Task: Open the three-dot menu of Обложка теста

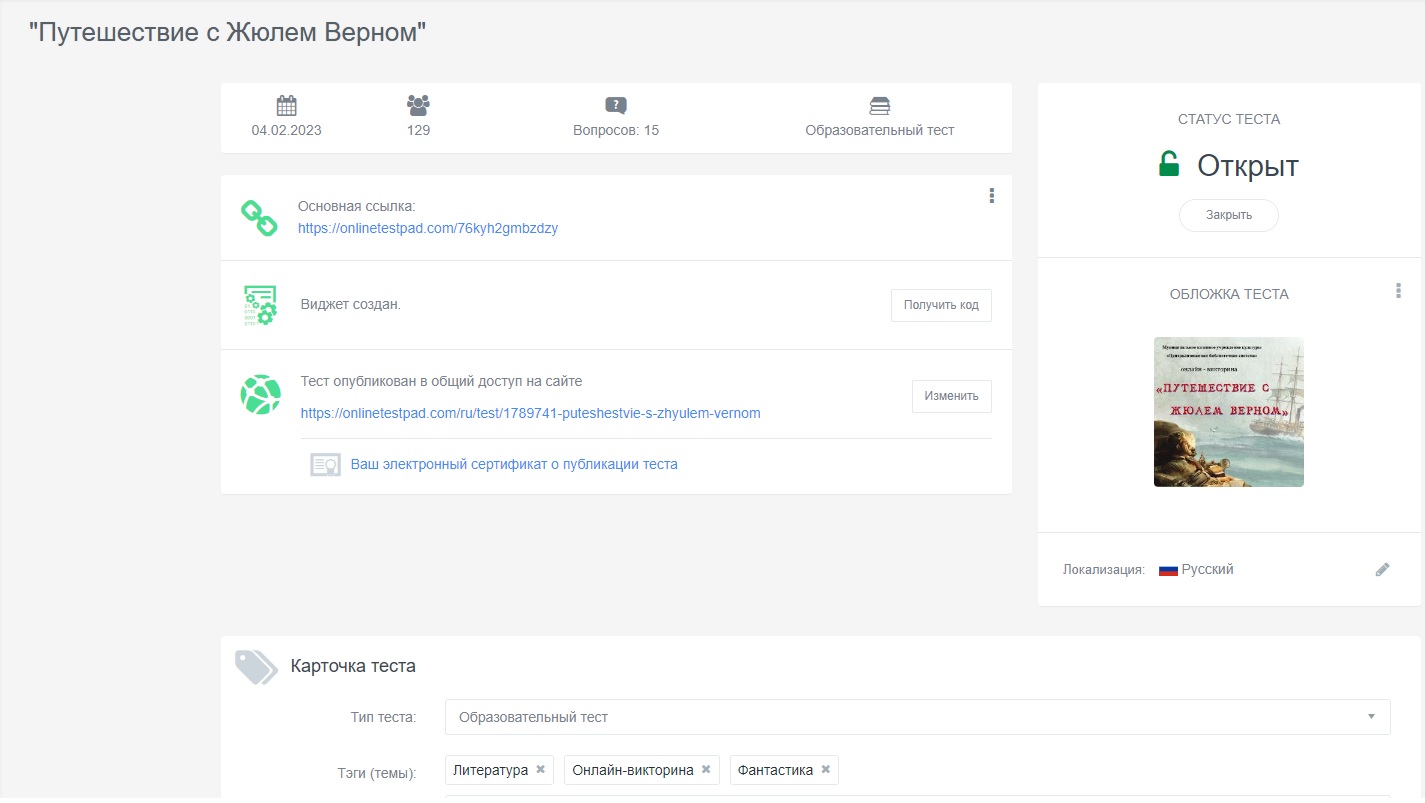Action: click(x=1399, y=291)
